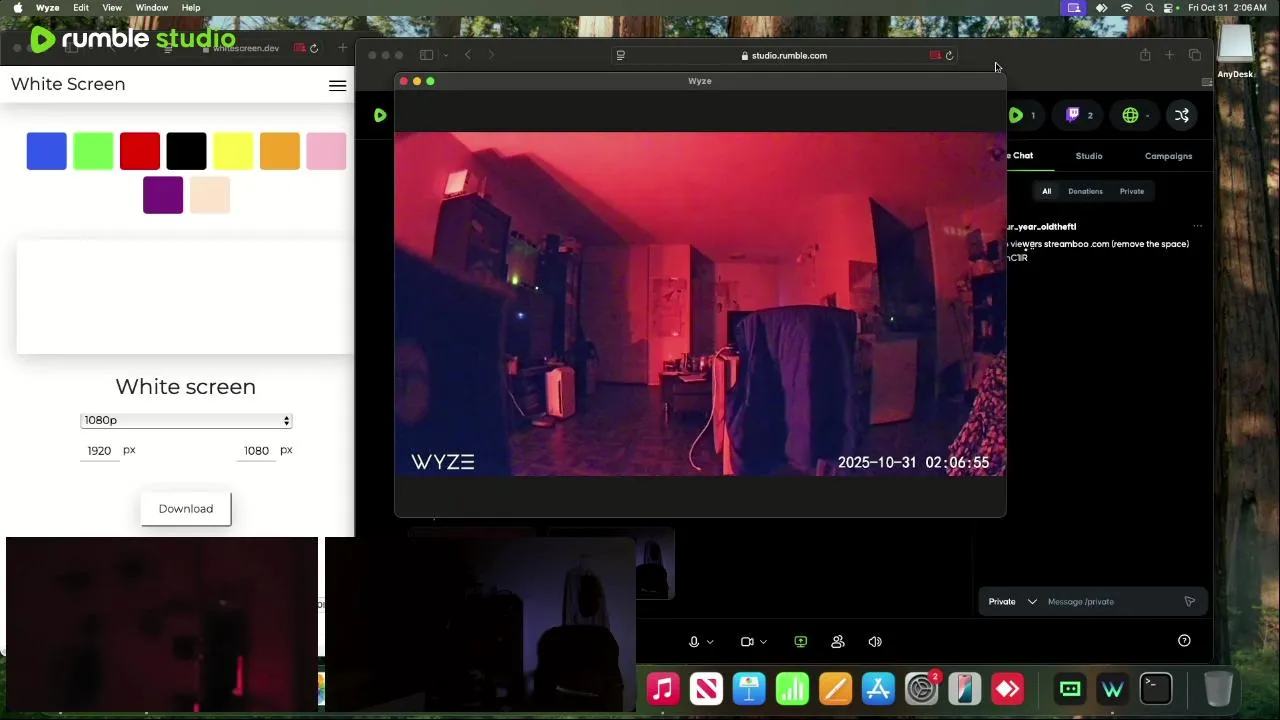
Task: Click the speaker audio icon
Action: [x=875, y=642]
